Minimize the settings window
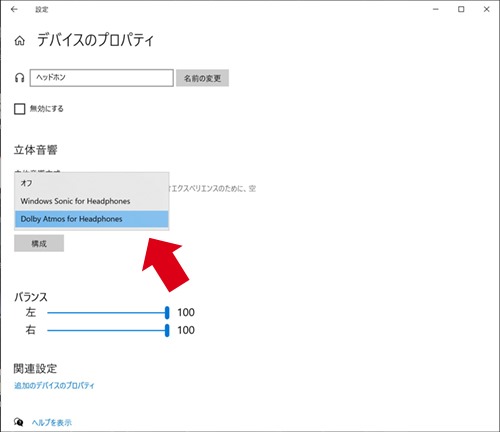Viewport: 500px width, 432px height. [436, 9]
